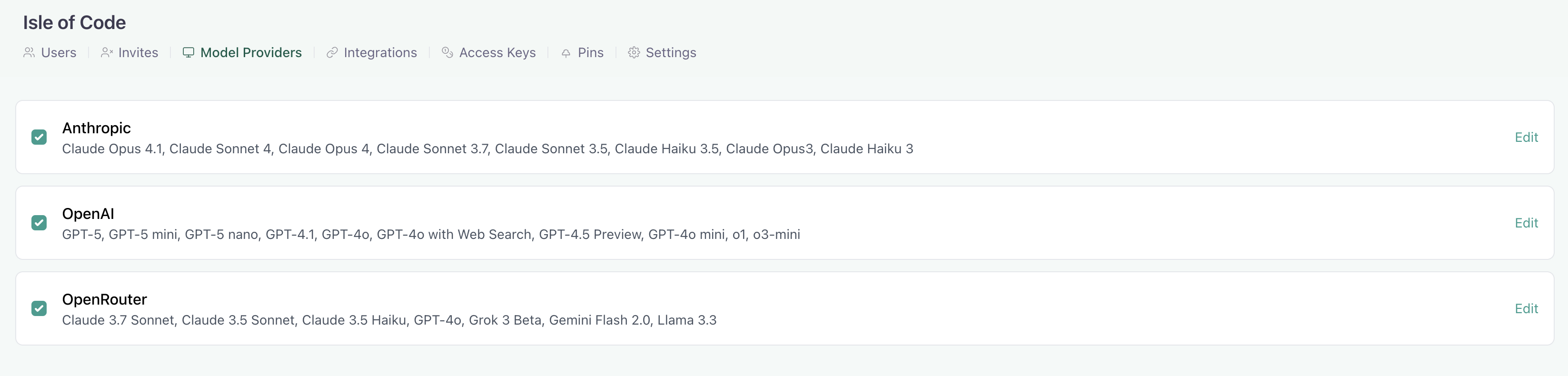Click the Users people icon

click(x=29, y=53)
